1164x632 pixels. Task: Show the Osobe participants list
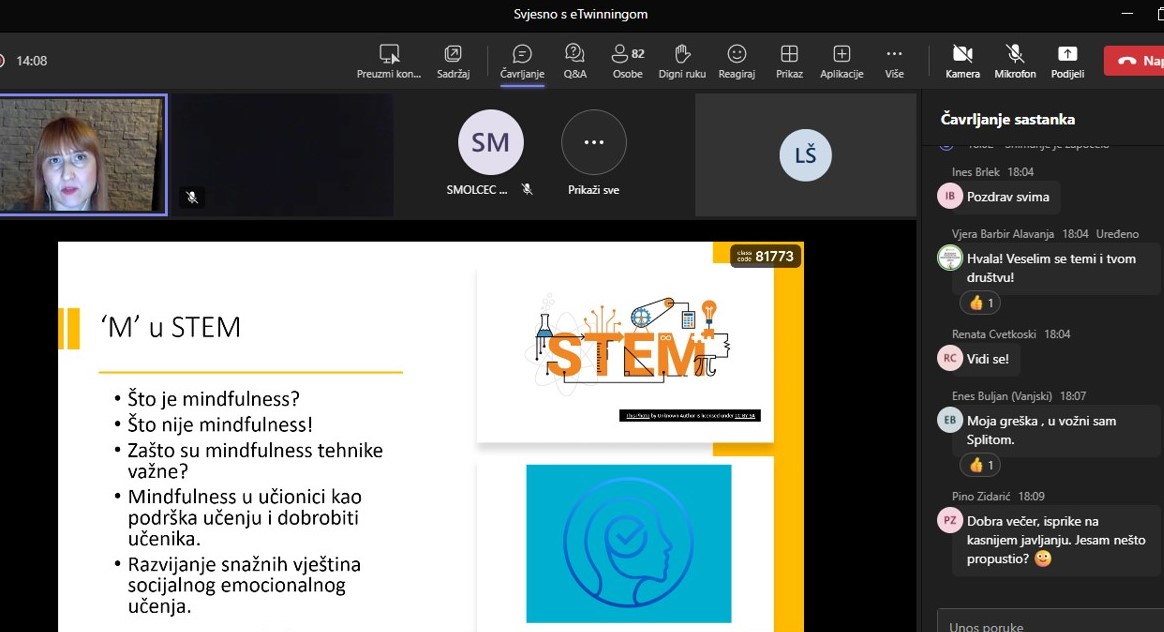click(x=627, y=60)
